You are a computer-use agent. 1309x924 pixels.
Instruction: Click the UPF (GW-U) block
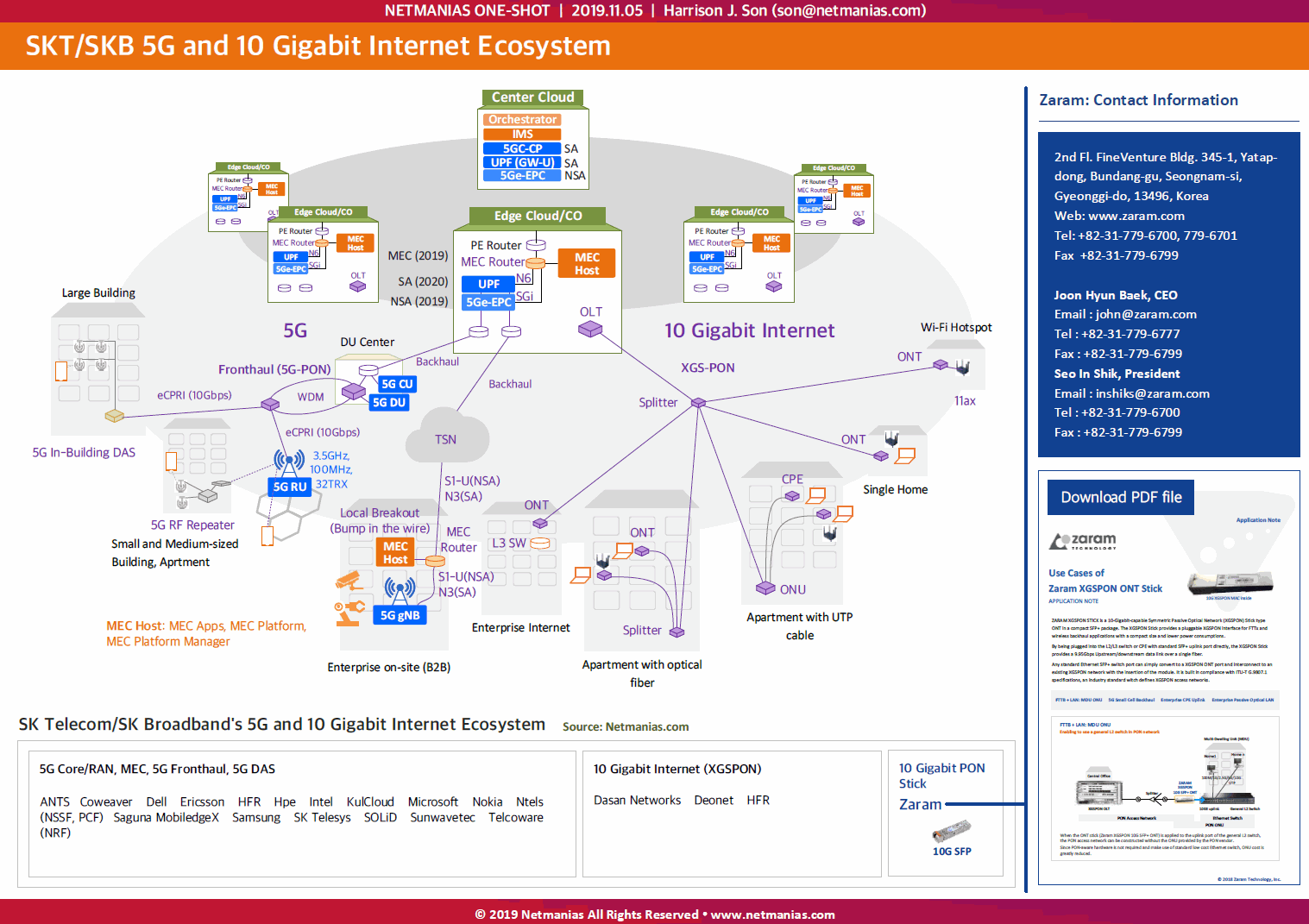[x=522, y=162]
